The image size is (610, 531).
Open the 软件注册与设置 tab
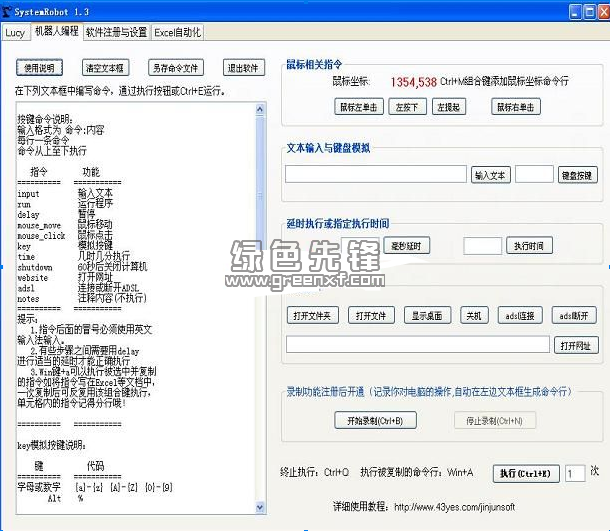coord(116,32)
